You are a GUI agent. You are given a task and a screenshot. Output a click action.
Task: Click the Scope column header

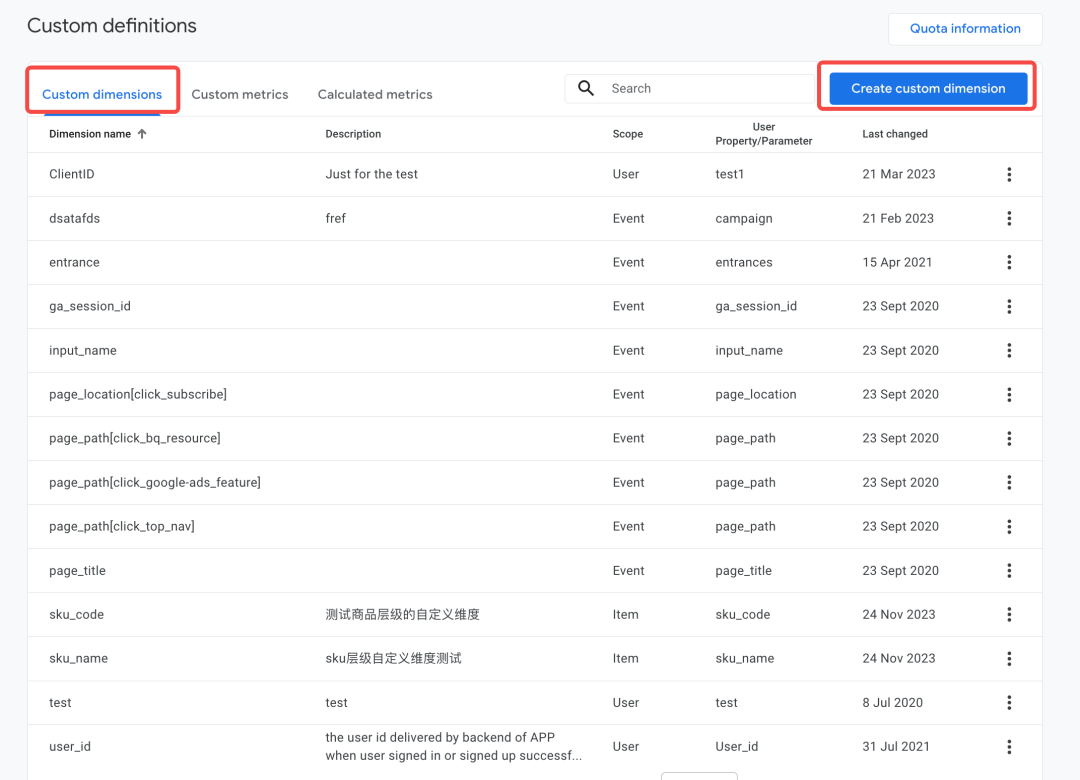627,134
